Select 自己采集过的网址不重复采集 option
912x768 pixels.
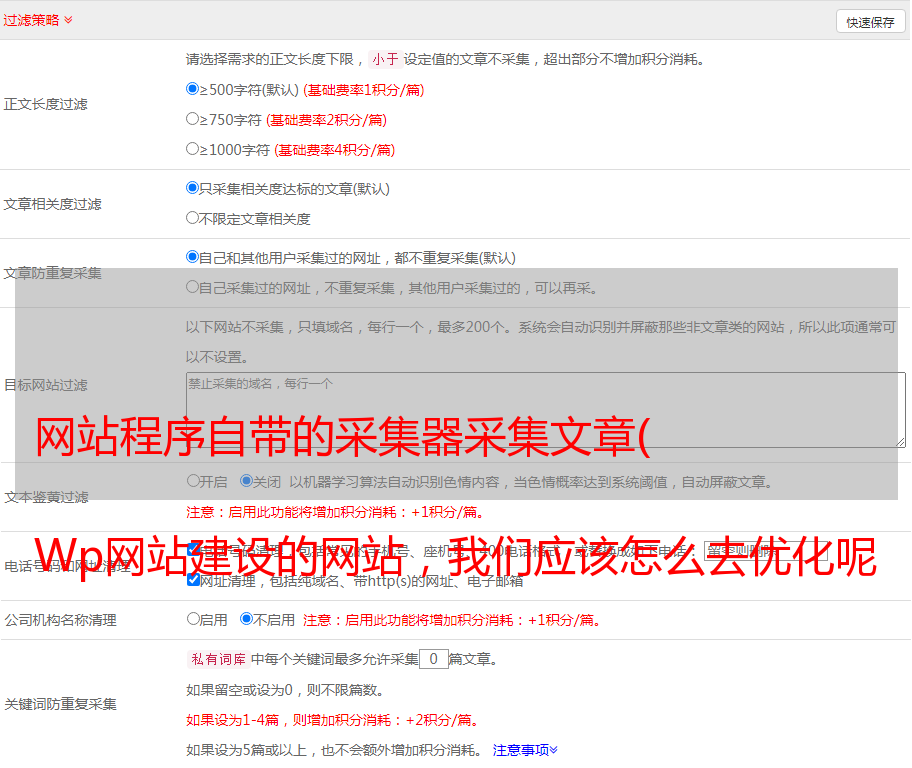(192, 287)
